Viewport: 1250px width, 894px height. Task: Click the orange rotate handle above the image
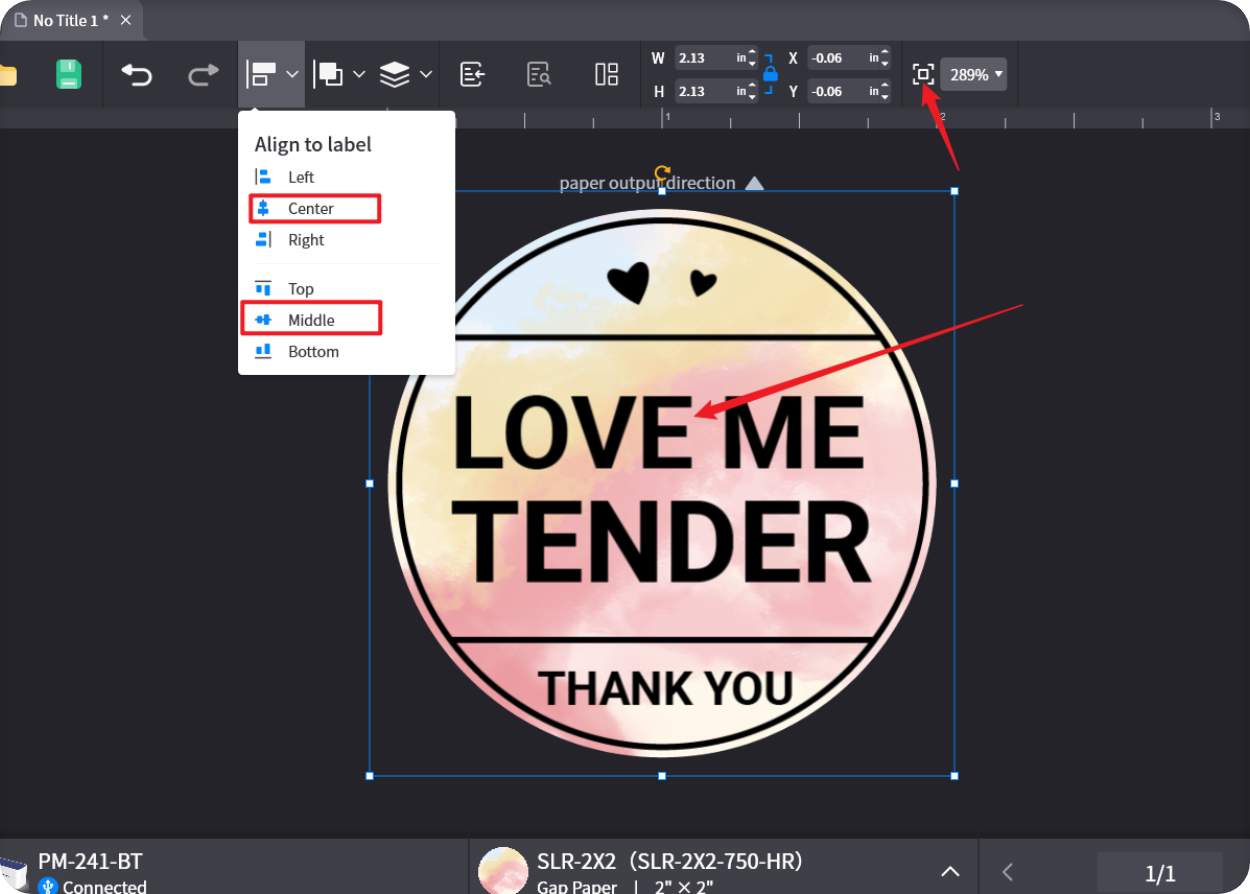(x=662, y=174)
